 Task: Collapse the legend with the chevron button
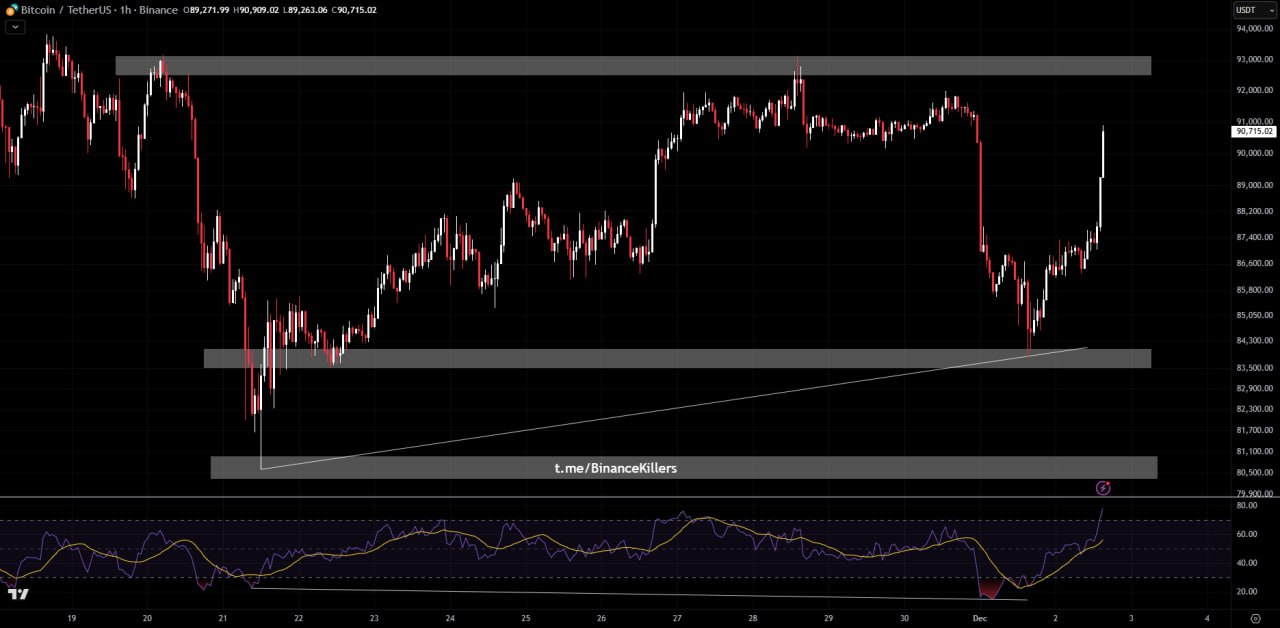pyautogui.click(x=15, y=27)
